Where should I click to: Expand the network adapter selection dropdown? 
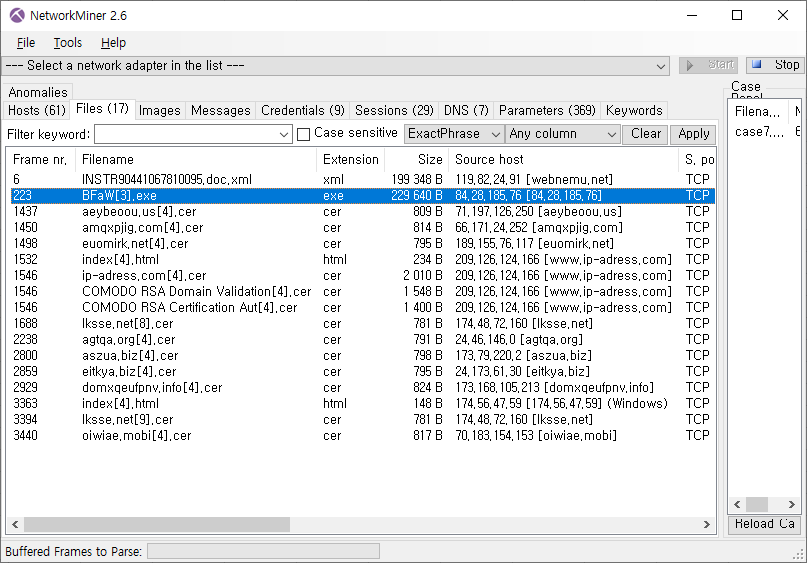(x=660, y=66)
